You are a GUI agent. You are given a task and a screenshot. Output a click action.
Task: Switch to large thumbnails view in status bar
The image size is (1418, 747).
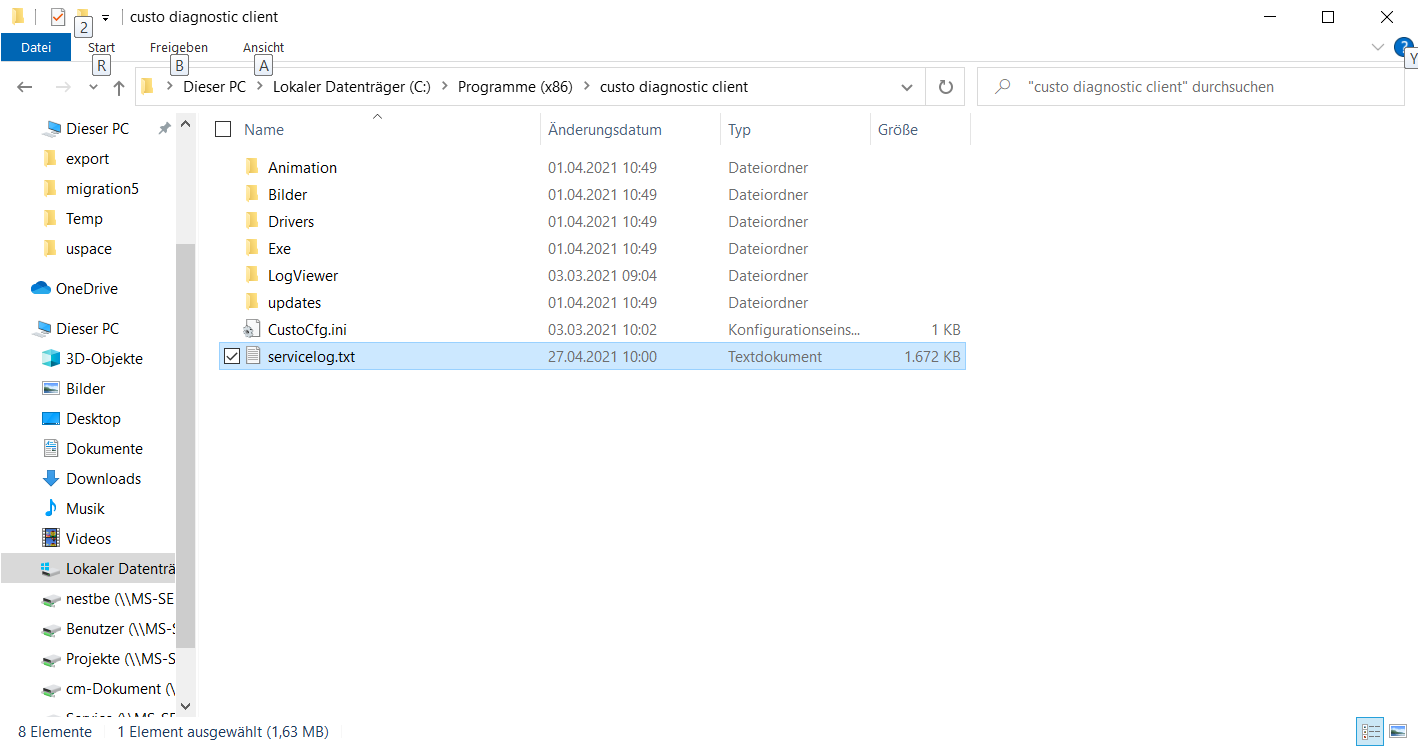tap(1398, 731)
